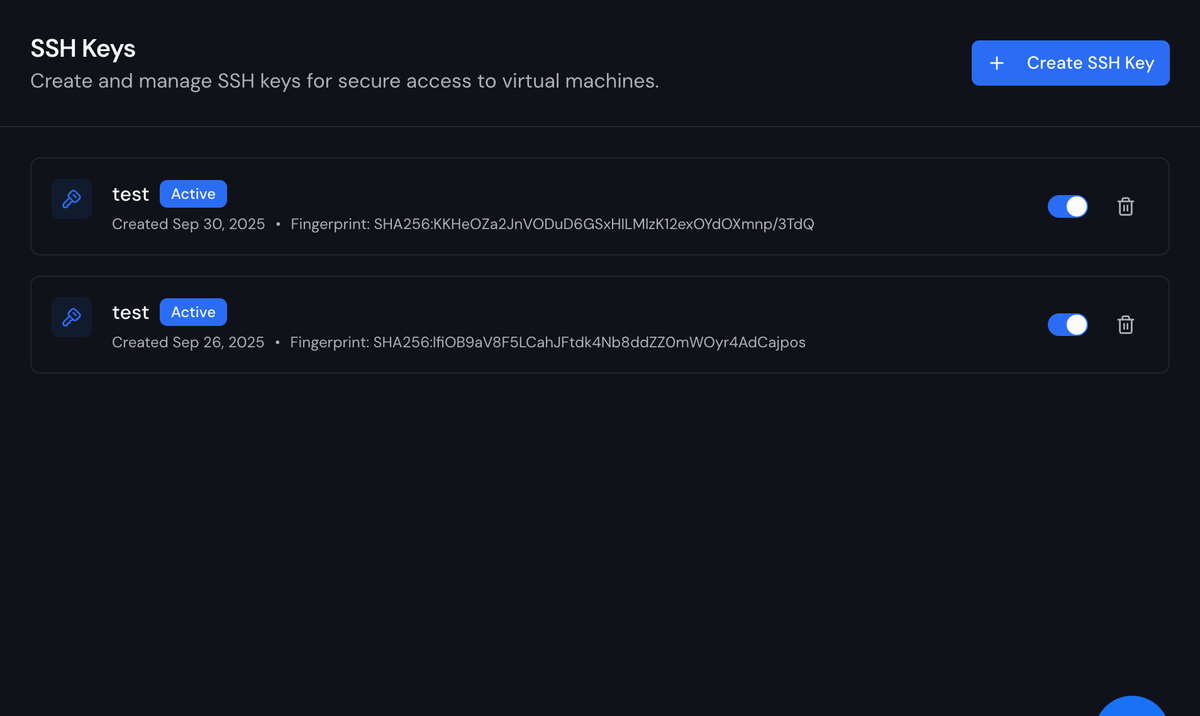This screenshot has height=716, width=1200.
Task: Click the "Created Sep 30, 2025" text
Action: tap(188, 224)
